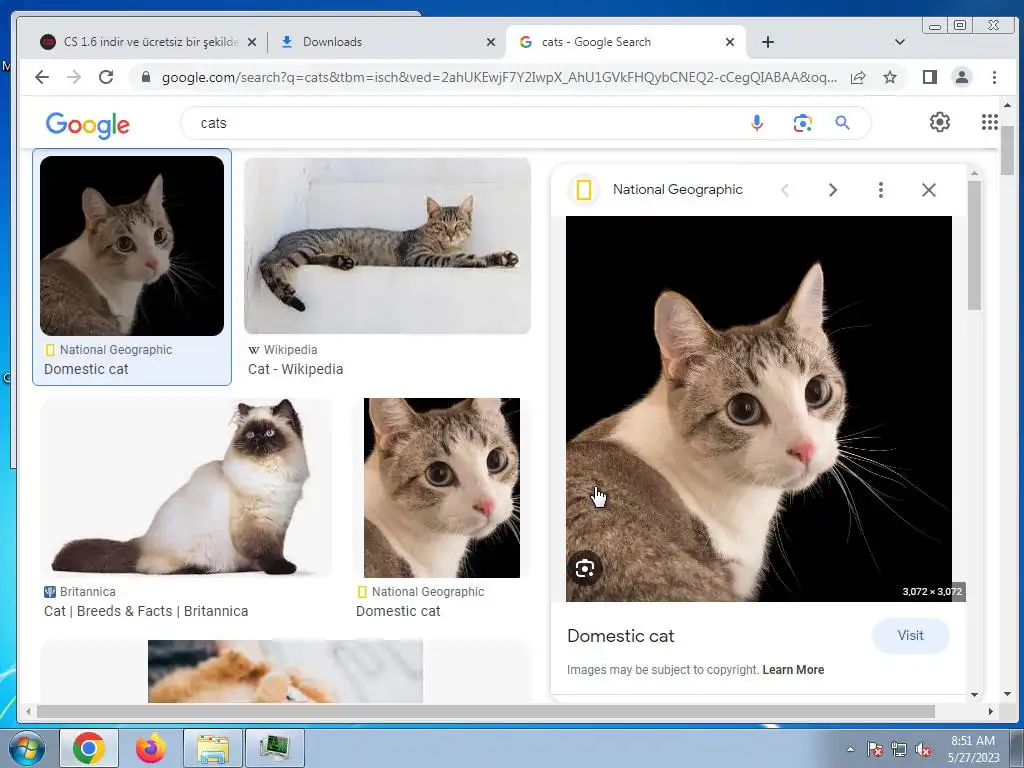Viewport: 1024px width, 768px height.
Task: Search inside image with Lens overlay
Action: point(584,569)
